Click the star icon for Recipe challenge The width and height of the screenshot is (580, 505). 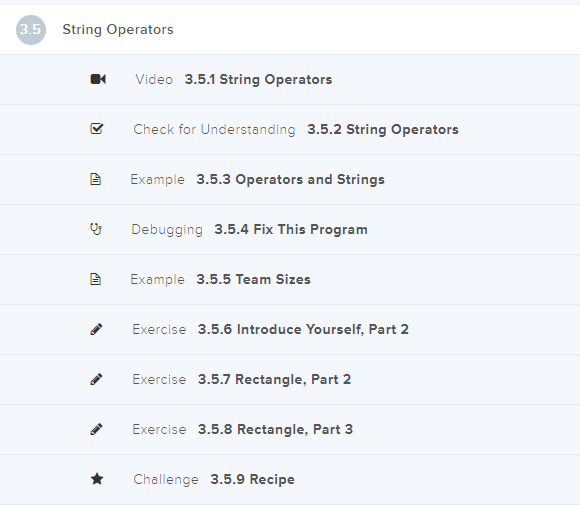click(97, 479)
